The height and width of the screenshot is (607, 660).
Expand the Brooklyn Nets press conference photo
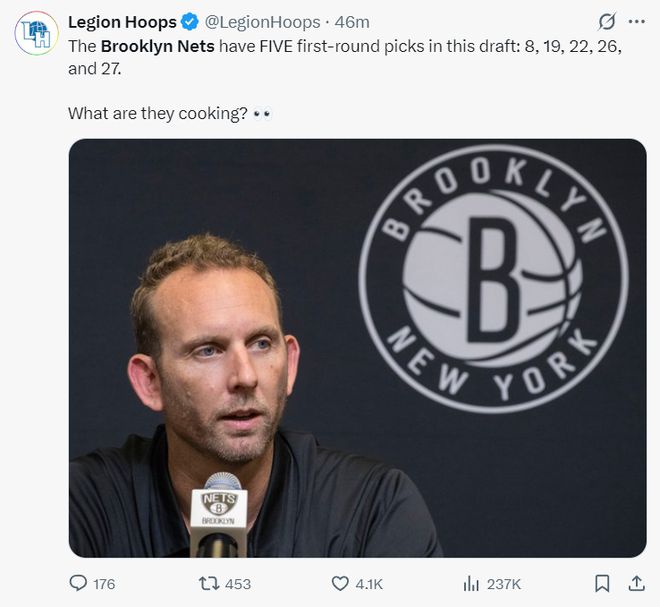point(357,347)
